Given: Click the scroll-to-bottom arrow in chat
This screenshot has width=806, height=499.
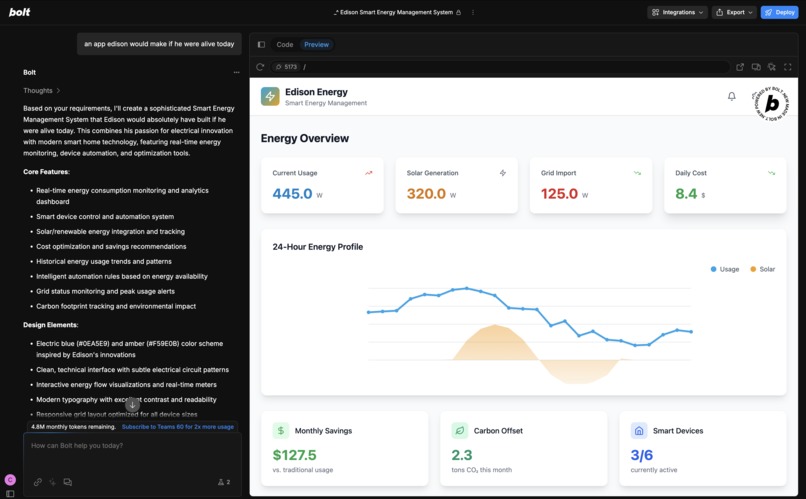Looking at the screenshot, I should click(x=132, y=404).
